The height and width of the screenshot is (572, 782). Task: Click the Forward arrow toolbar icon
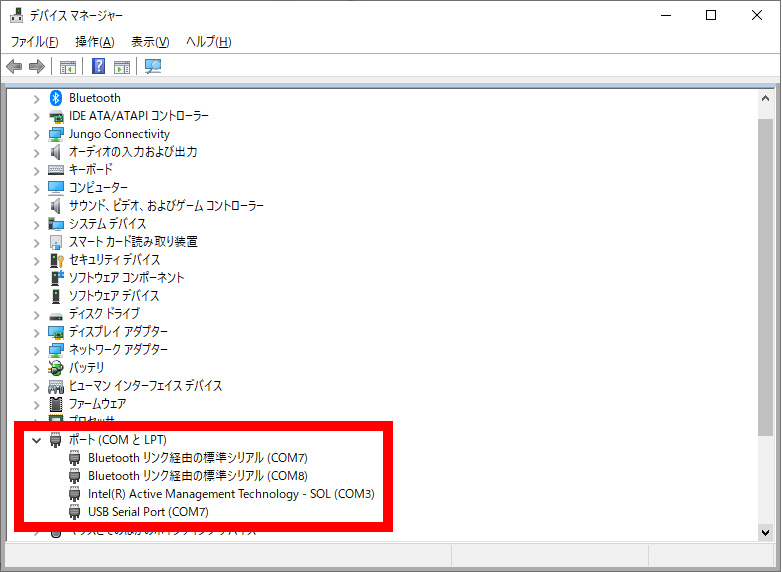click(x=37, y=67)
